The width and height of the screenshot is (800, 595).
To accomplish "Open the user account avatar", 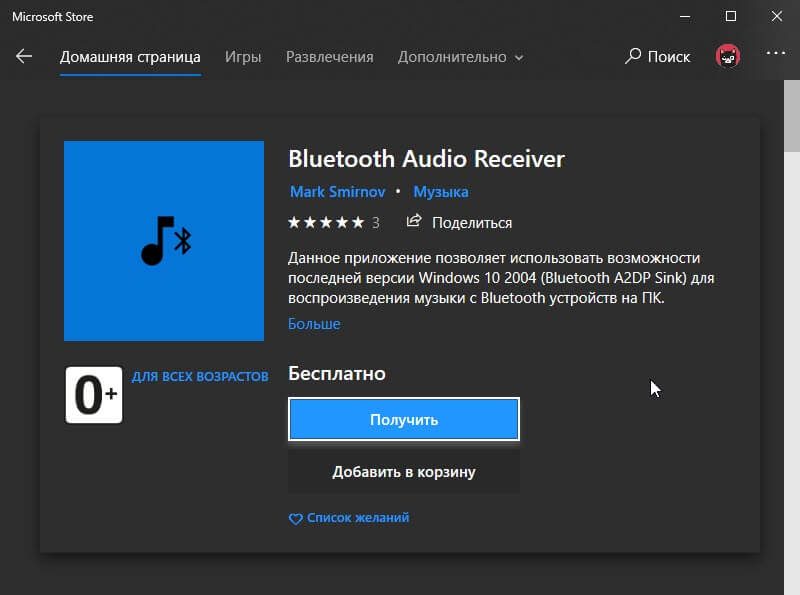I will coord(728,56).
